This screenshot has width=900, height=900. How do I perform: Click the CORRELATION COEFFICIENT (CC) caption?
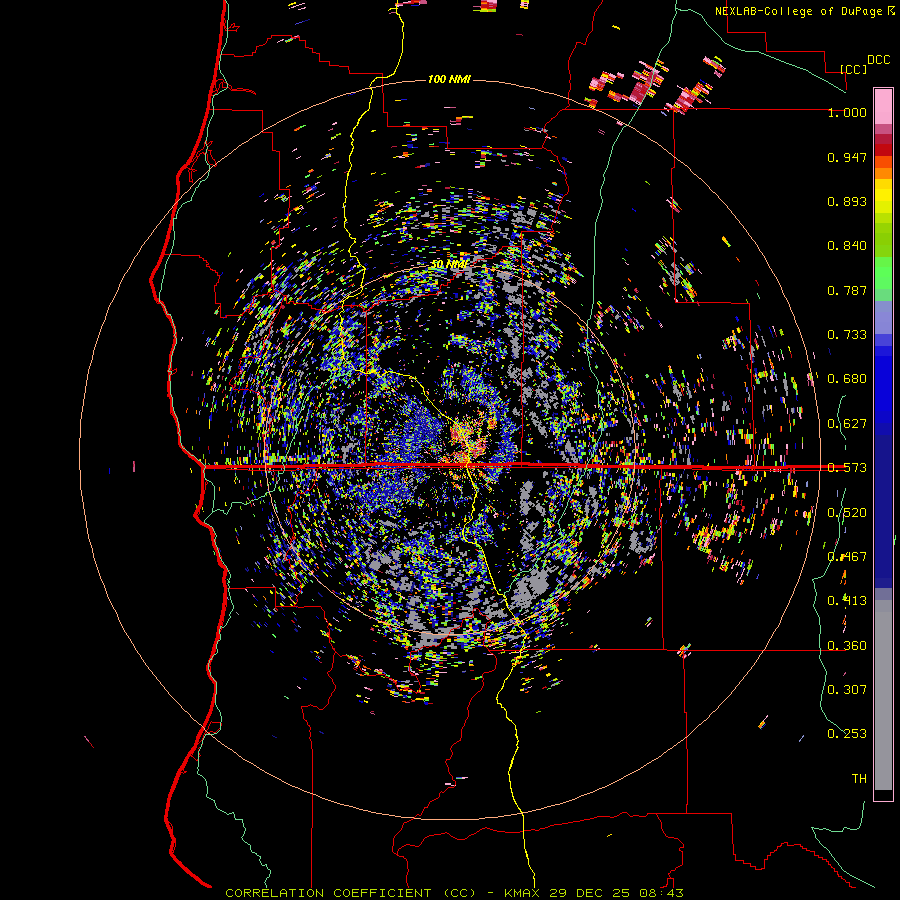[x=351, y=893]
